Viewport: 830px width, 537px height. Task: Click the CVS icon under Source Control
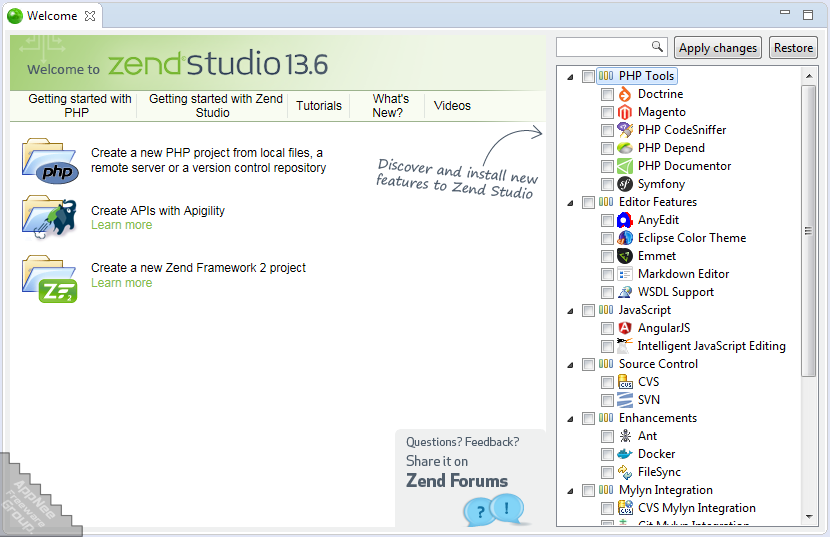(625, 382)
